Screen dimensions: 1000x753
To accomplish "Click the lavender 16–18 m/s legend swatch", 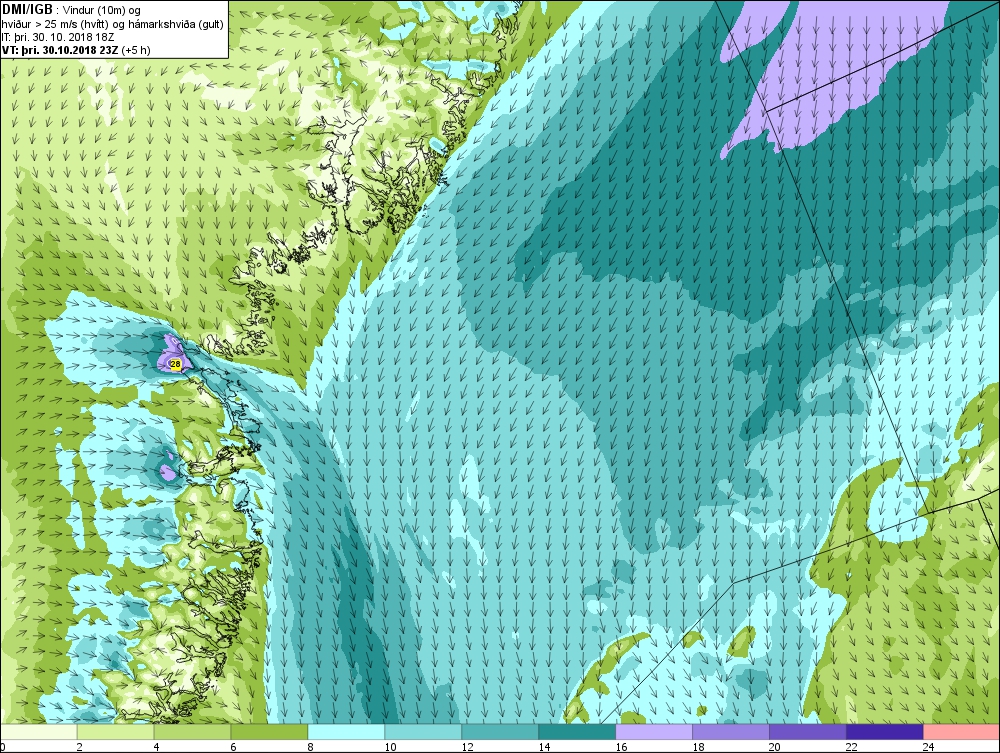I will click(654, 731).
